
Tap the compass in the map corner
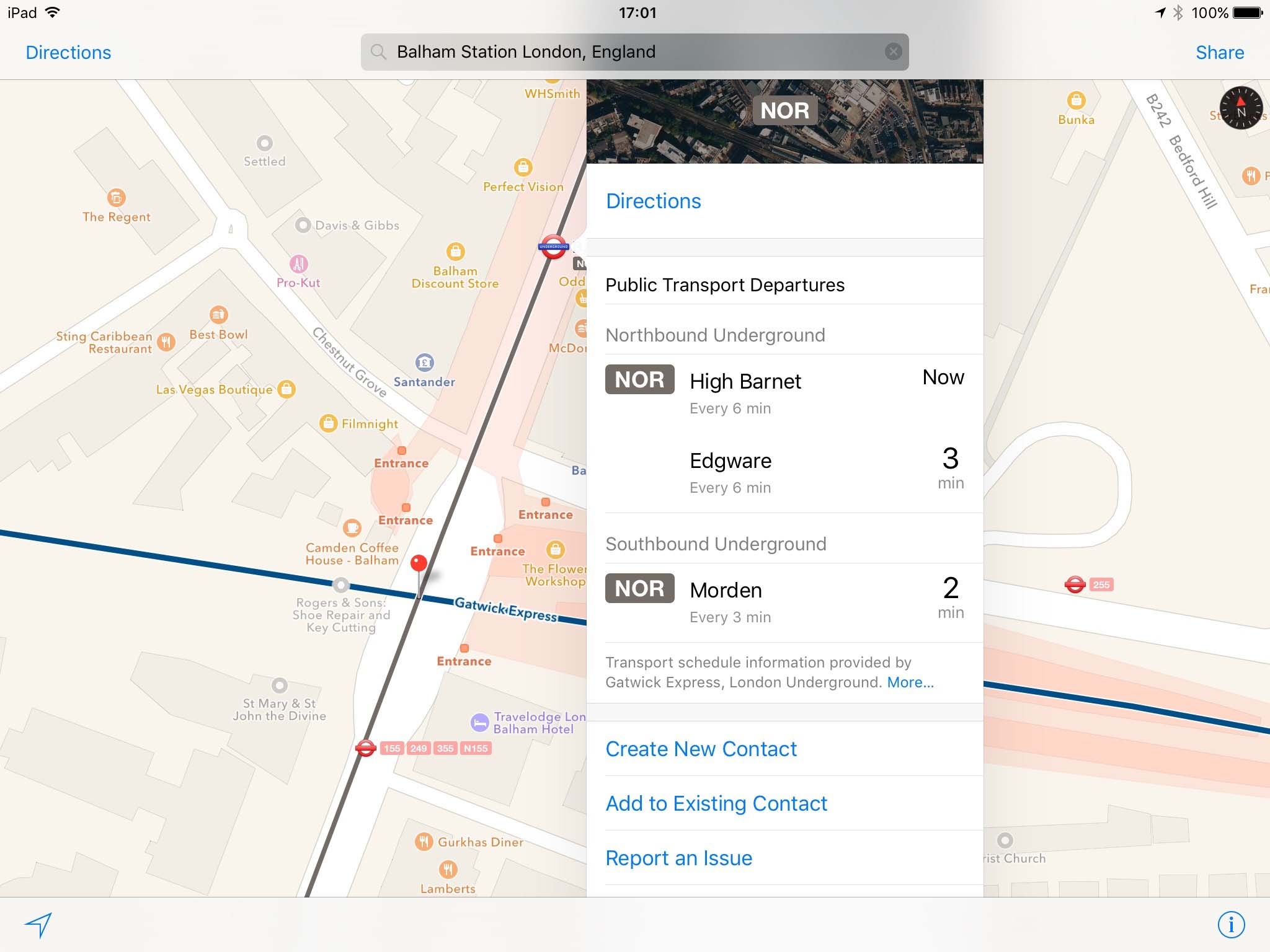tap(1241, 108)
